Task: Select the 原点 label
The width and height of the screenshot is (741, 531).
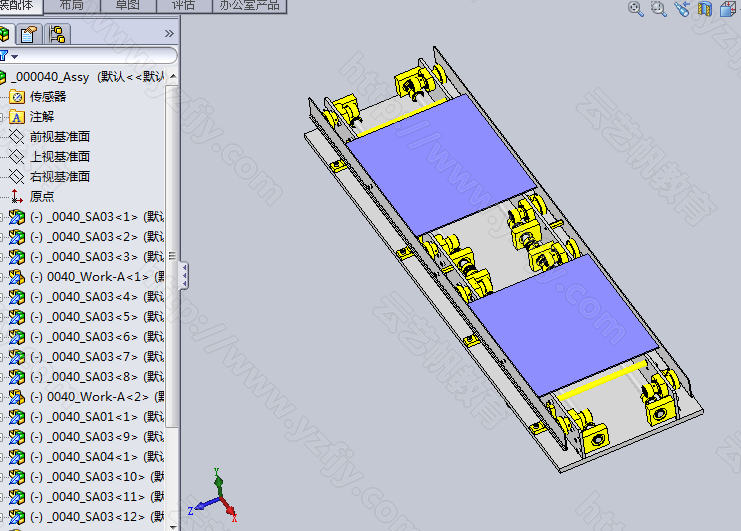Action: click(42, 196)
